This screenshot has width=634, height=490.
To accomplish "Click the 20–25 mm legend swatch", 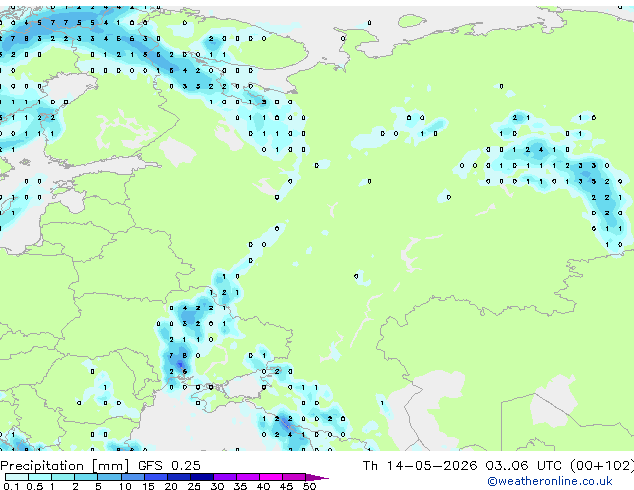I will click(178, 477).
